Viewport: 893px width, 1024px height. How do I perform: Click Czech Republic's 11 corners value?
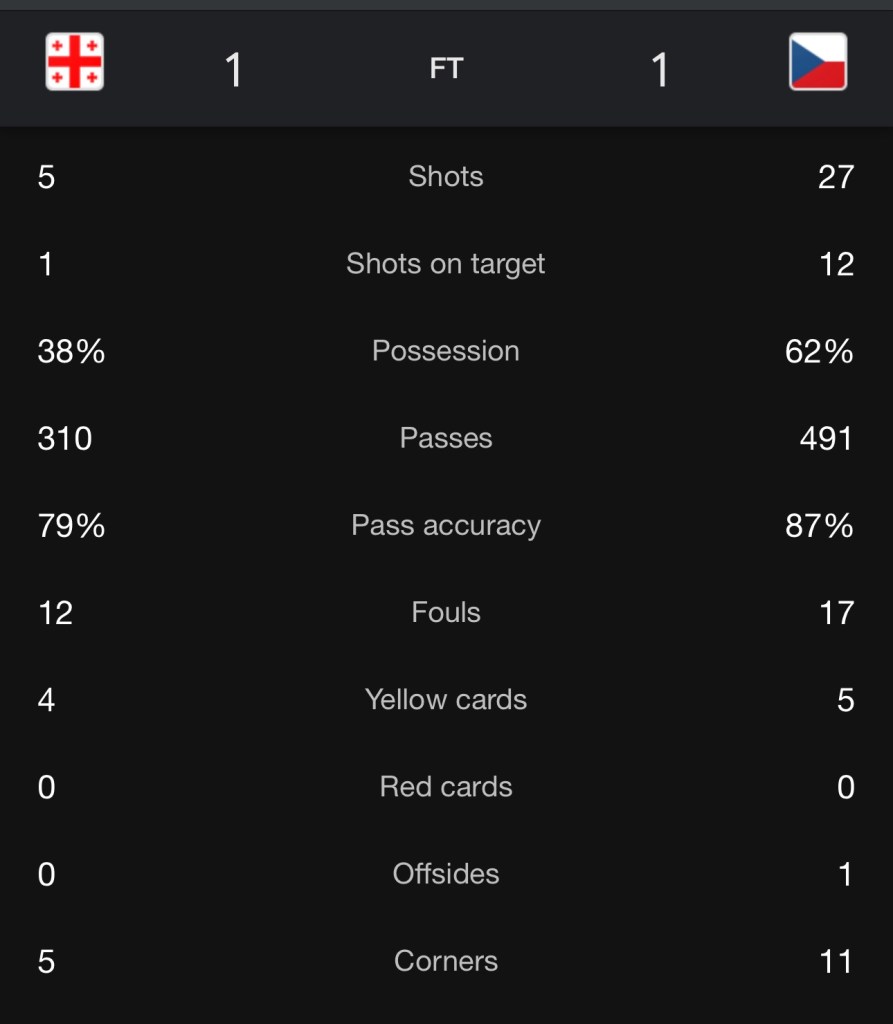(834, 961)
